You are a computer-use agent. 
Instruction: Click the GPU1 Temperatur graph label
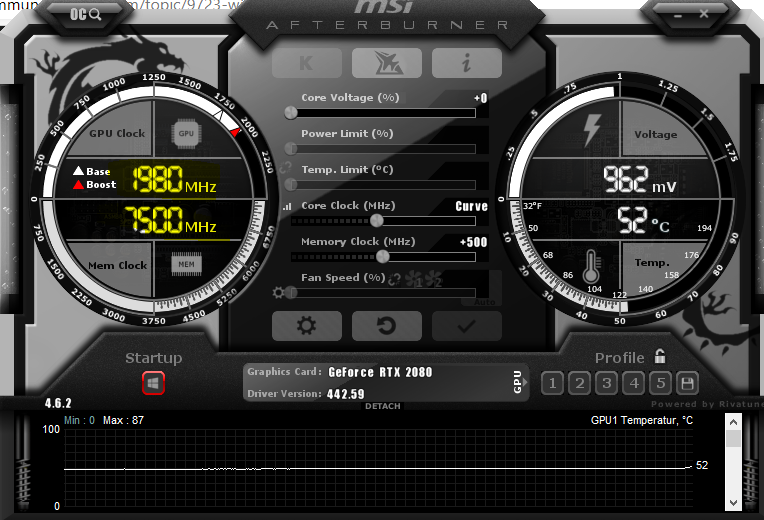point(642,420)
